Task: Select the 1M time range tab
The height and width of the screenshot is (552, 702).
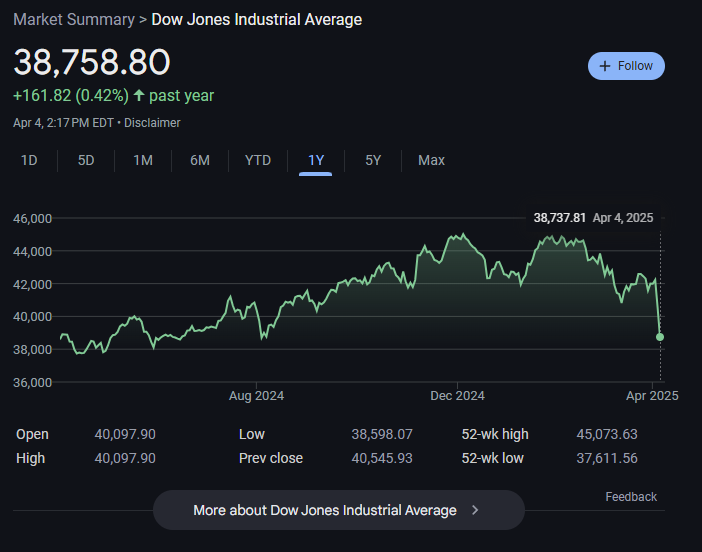Action: [143, 160]
